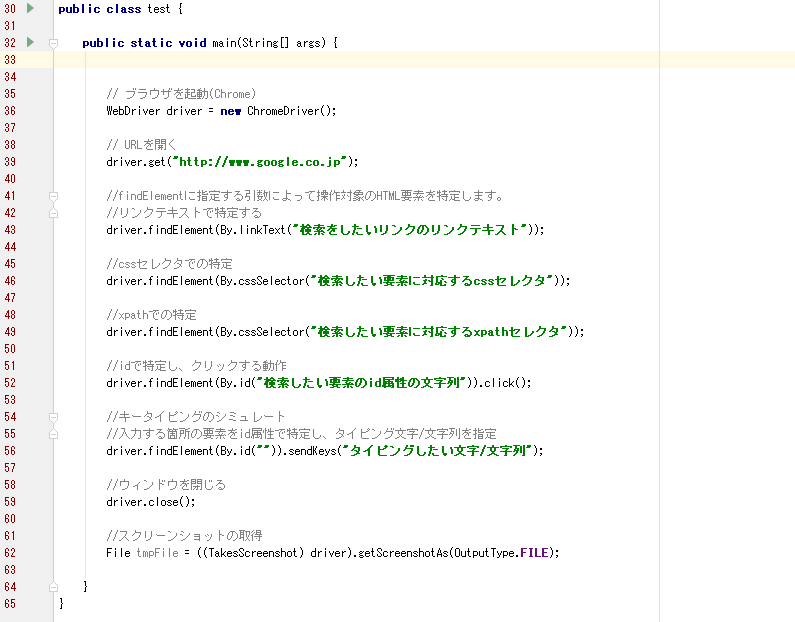
Task: Click fold end marker at line 42
Action: 53,213
